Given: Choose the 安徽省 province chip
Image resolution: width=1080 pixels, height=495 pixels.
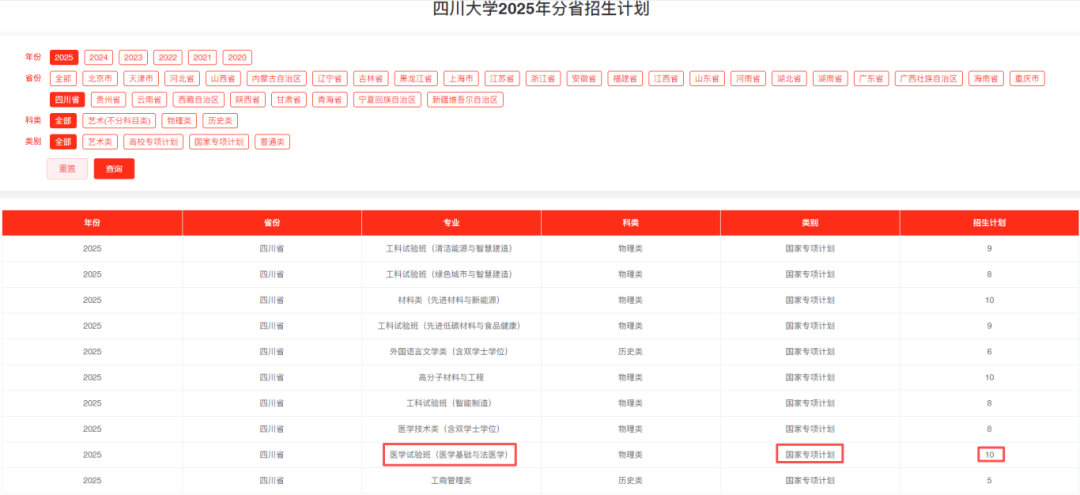Looking at the screenshot, I should pyautogui.click(x=585, y=78).
